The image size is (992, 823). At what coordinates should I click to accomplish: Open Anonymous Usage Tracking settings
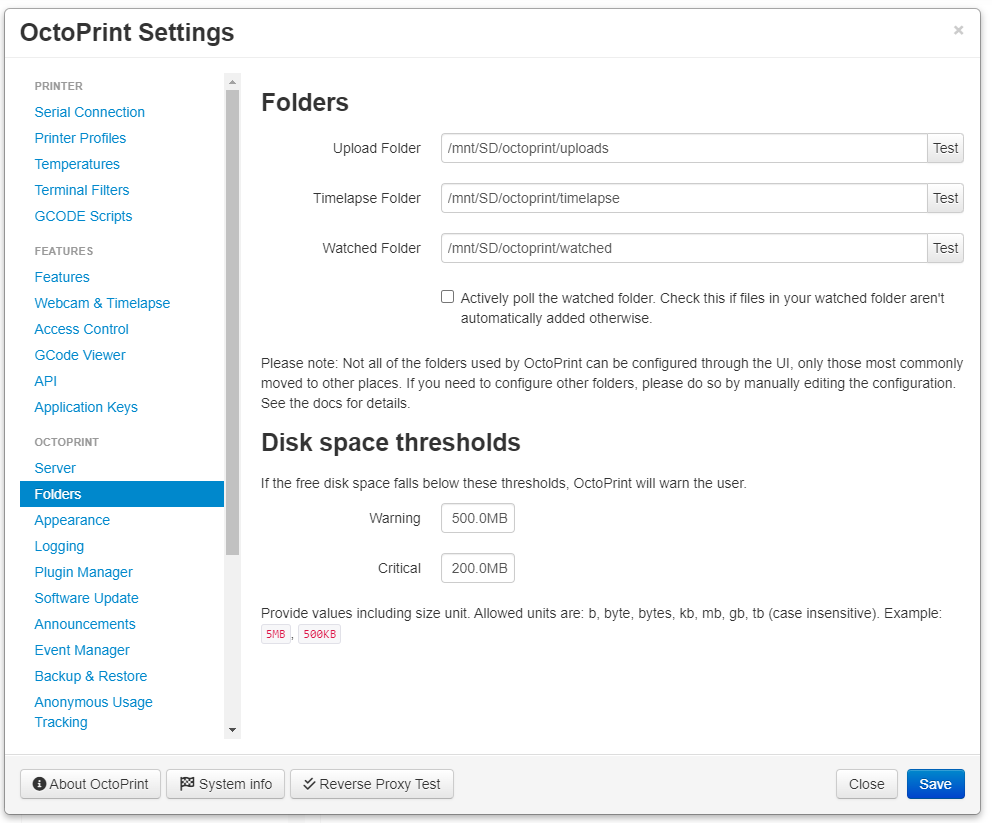tap(94, 712)
